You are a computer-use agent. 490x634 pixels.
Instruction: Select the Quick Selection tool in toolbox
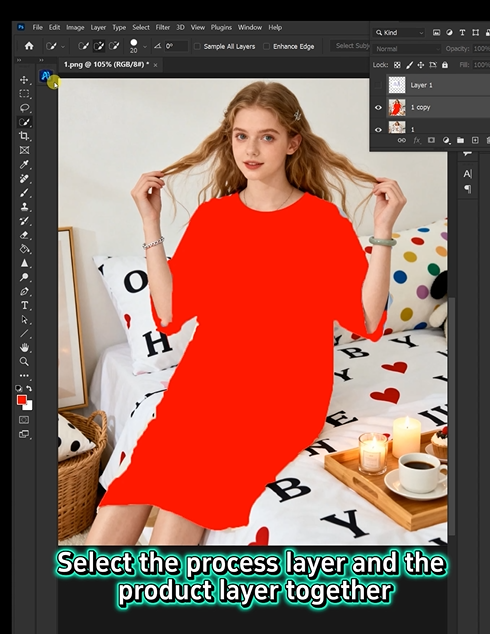(24, 122)
